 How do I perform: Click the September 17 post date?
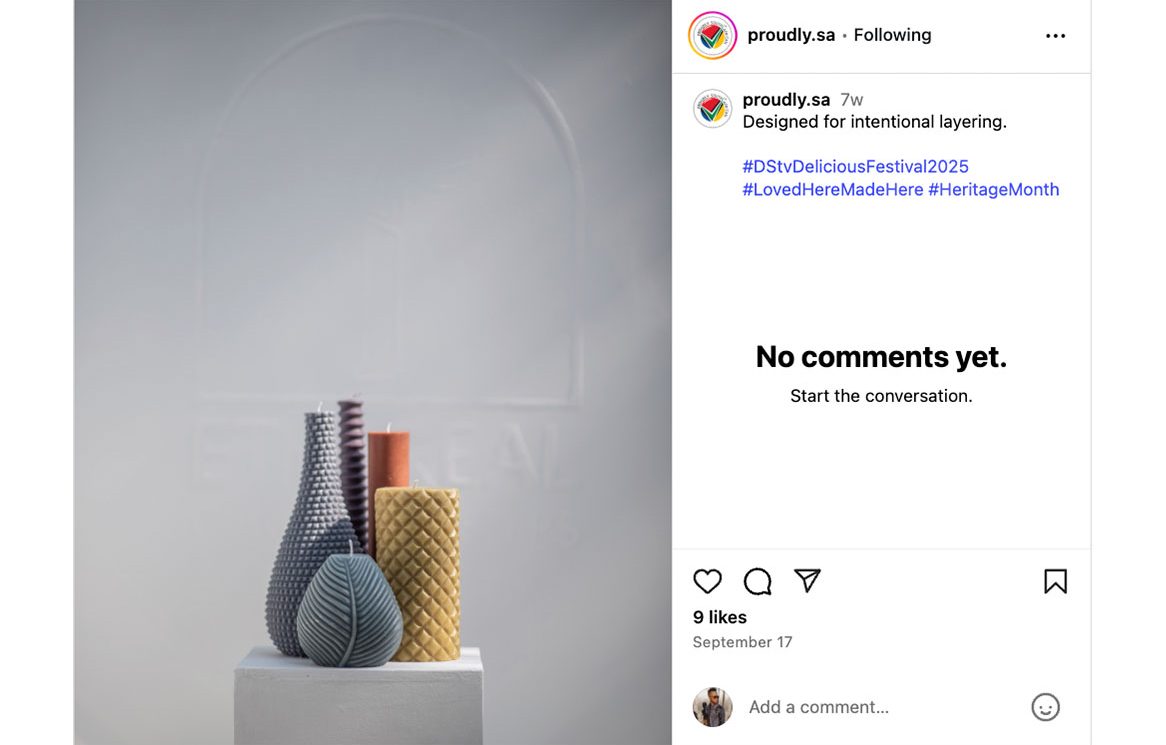742,642
